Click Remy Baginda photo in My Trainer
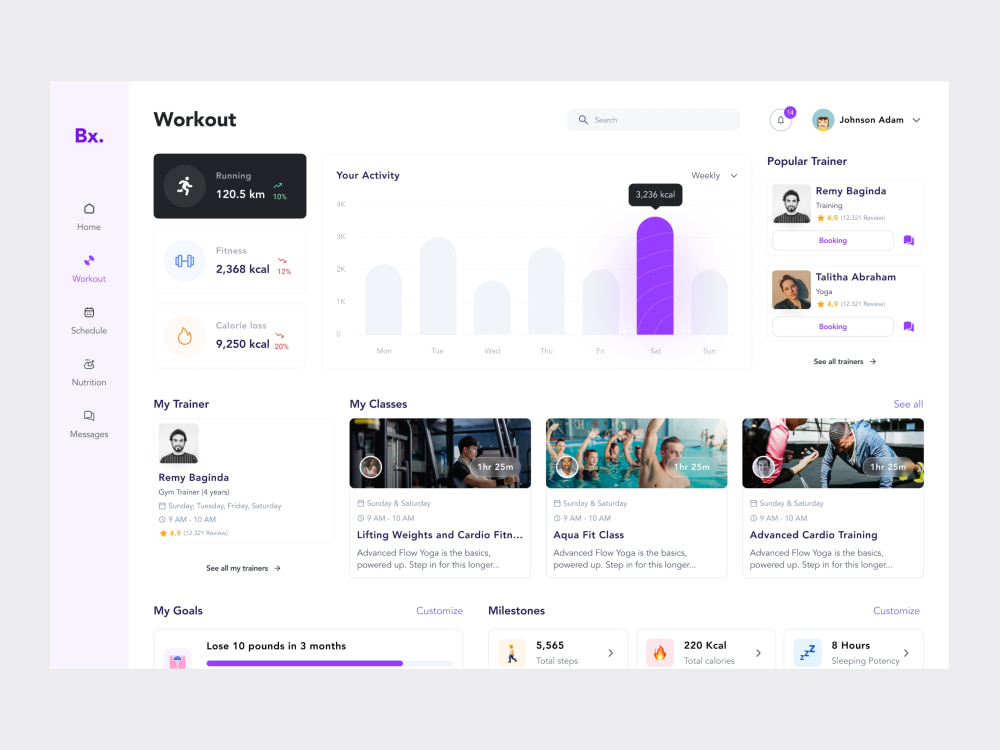 click(x=179, y=443)
